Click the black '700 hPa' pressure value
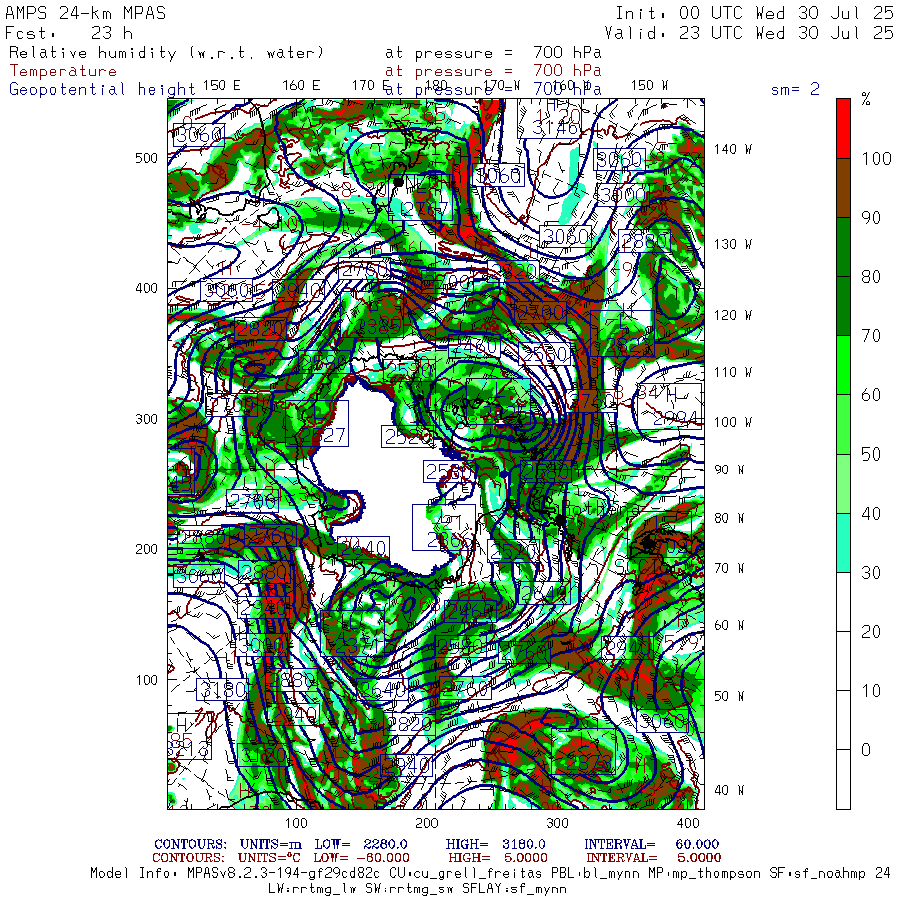 (567, 53)
